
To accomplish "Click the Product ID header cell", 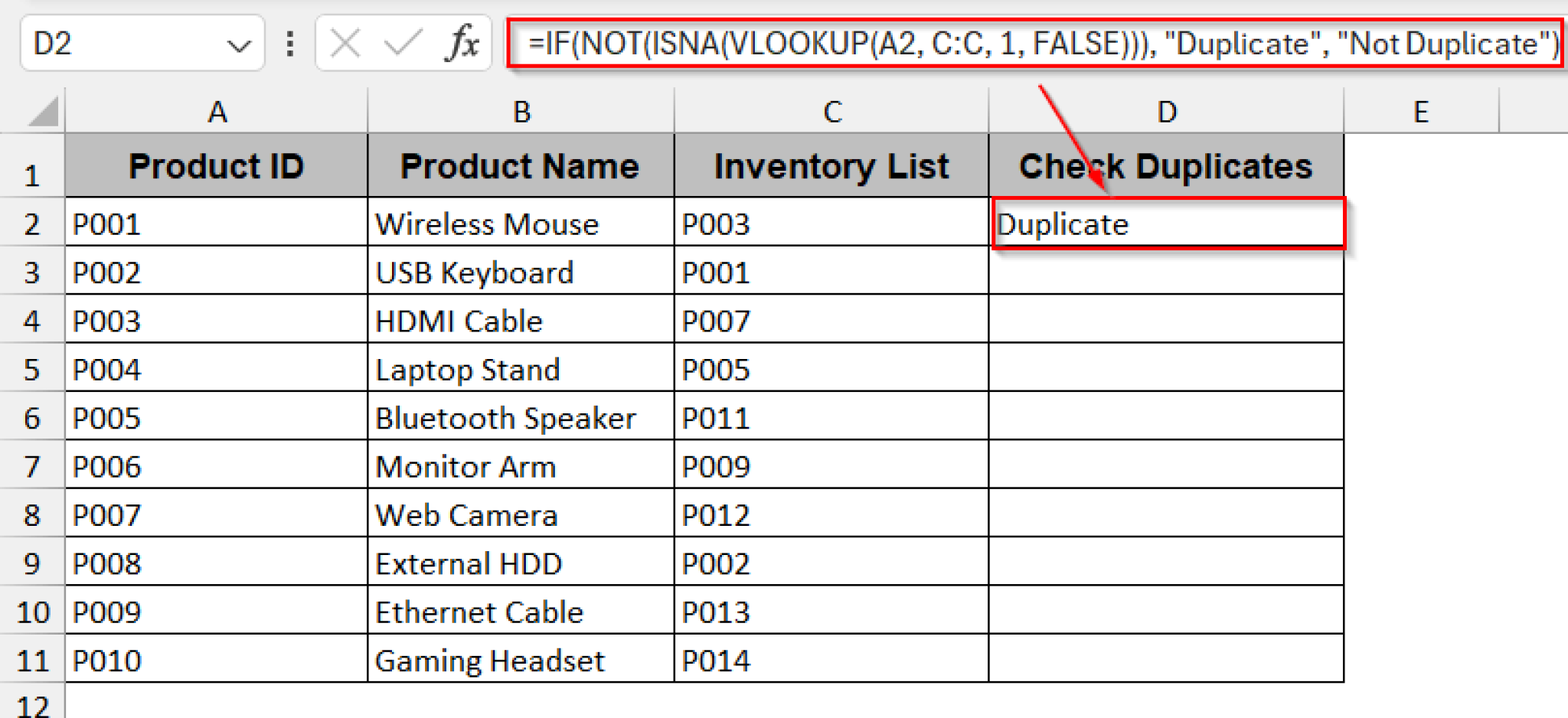I will pyautogui.click(x=217, y=165).
